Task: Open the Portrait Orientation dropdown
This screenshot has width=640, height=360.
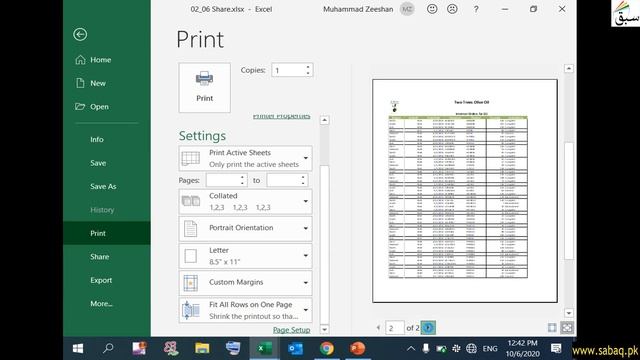Action: click(x=245, y=229)
